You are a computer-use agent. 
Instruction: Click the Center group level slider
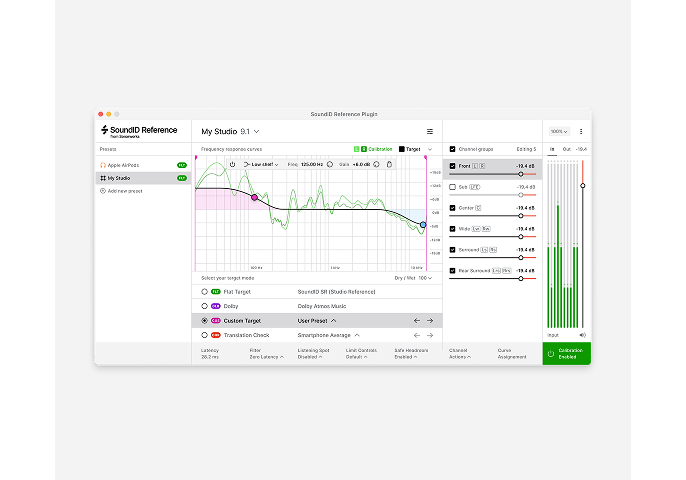[492, 216]
